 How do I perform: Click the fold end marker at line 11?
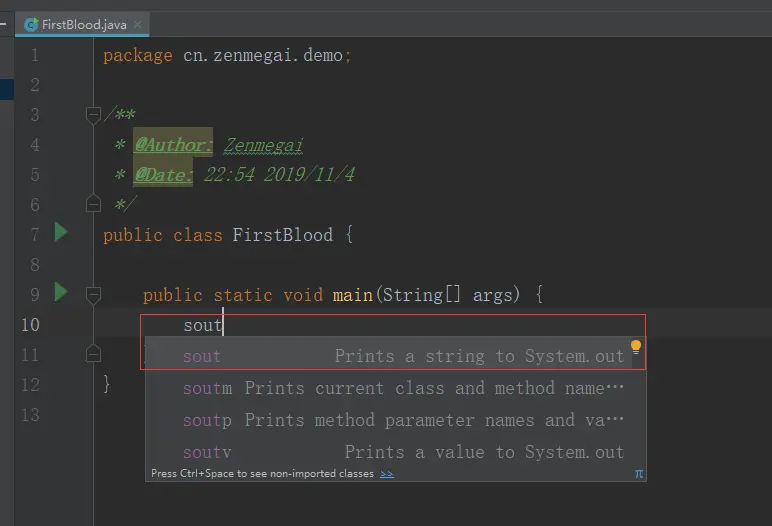[x=93, y=354]
